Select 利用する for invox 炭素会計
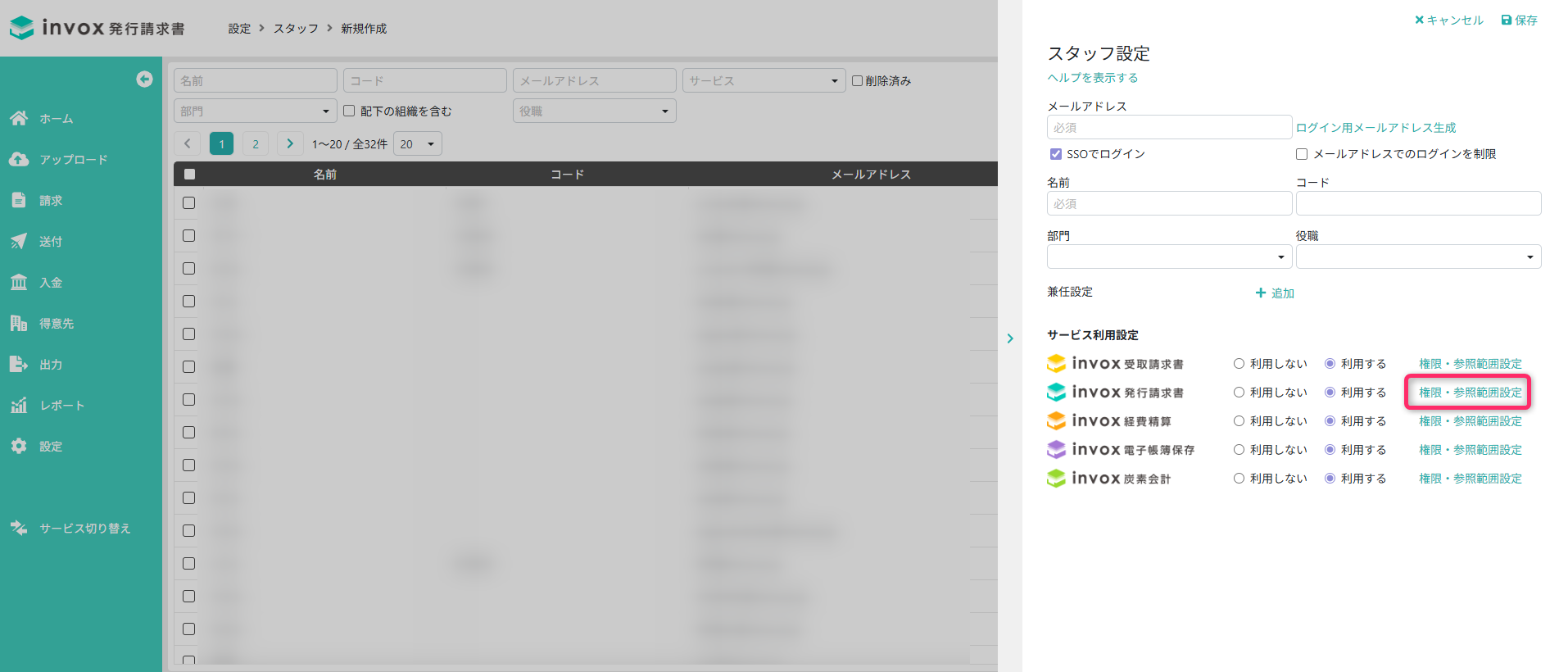 coord(1330,478)
